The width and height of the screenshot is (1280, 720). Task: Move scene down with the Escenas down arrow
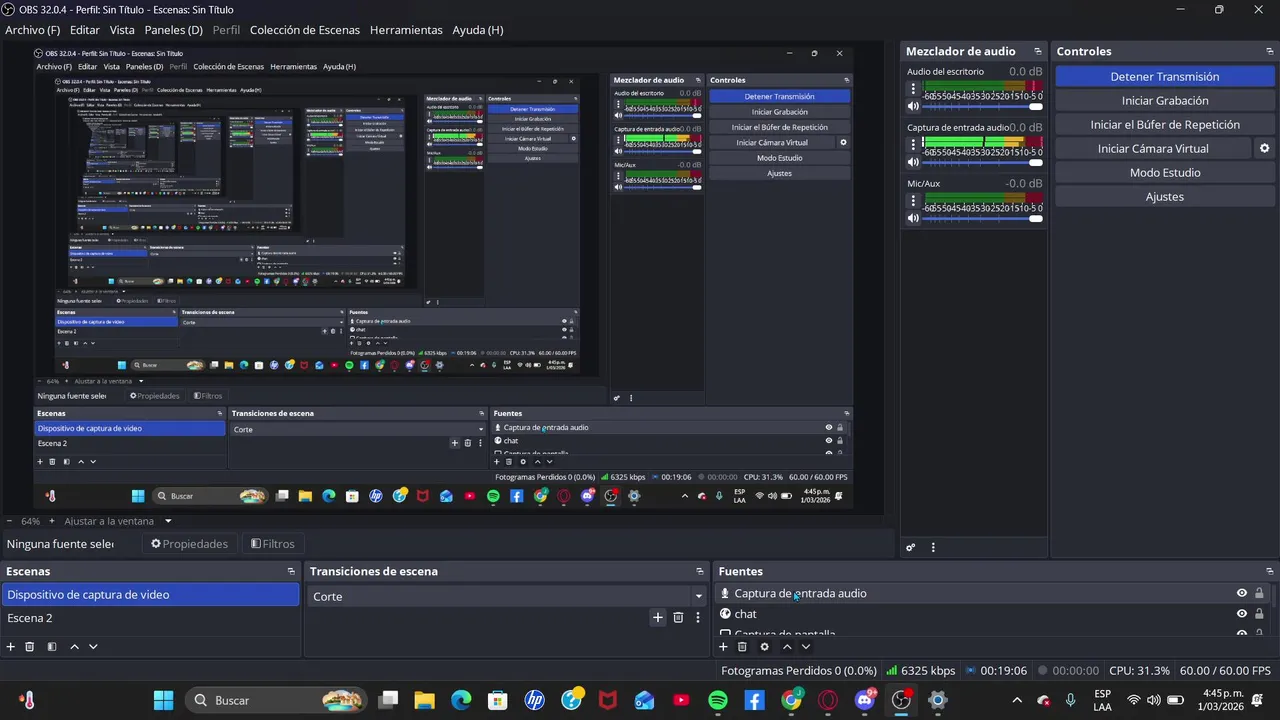tap(93, 647)
